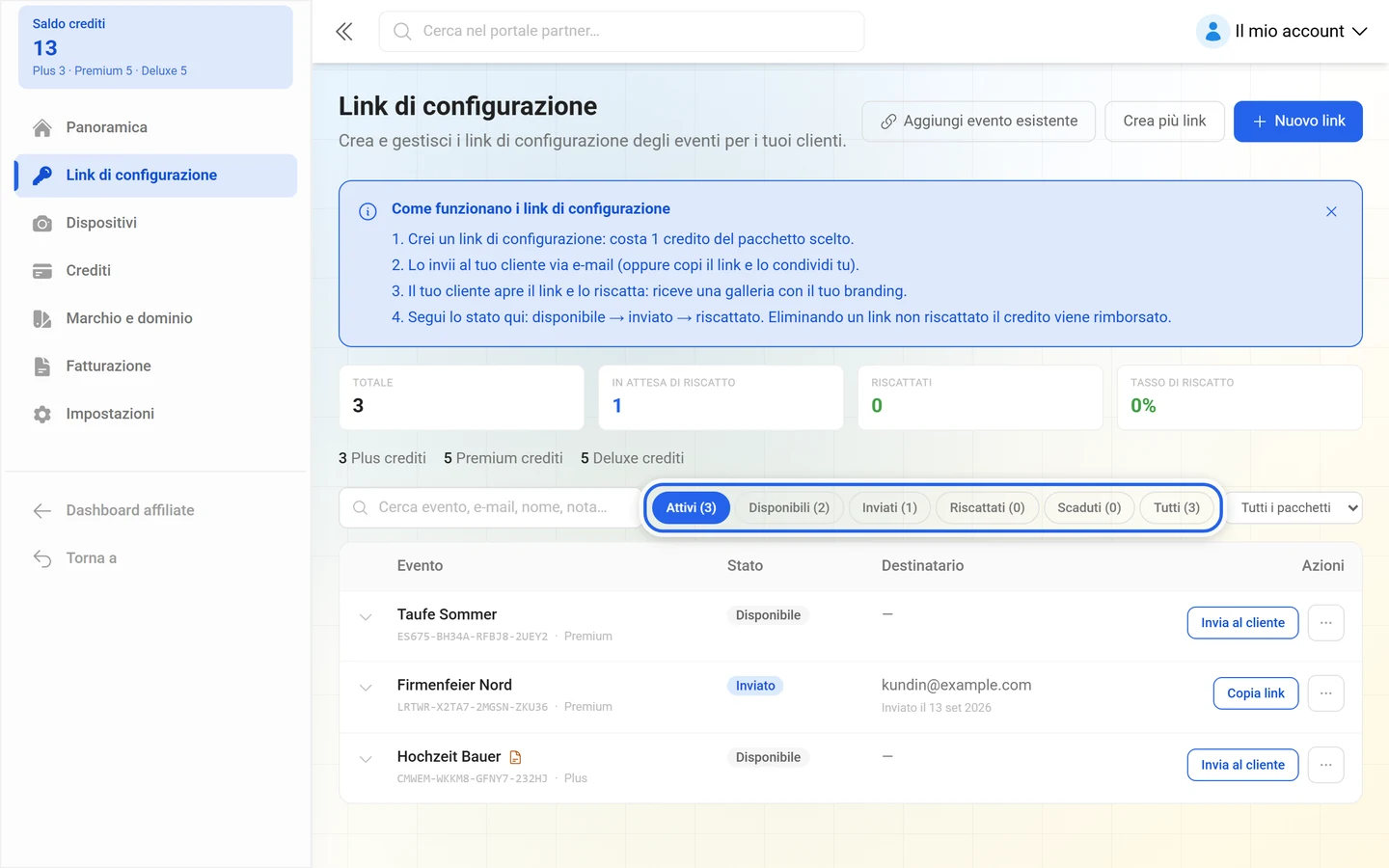Select the Tutti (3) filter
Screen dimensions: 1389x868
click(x=1177, y=508)
